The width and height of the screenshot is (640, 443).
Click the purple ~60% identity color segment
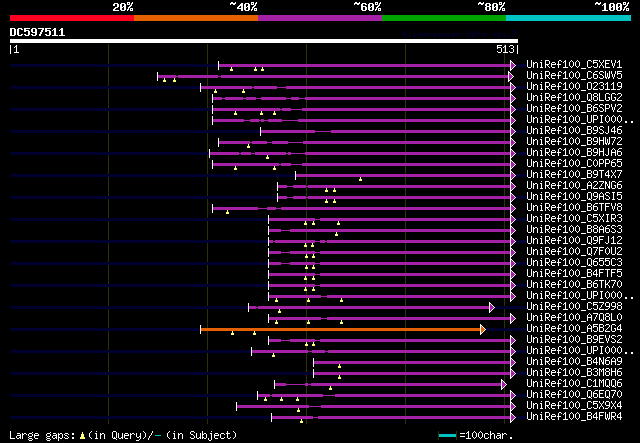point(320,18)
